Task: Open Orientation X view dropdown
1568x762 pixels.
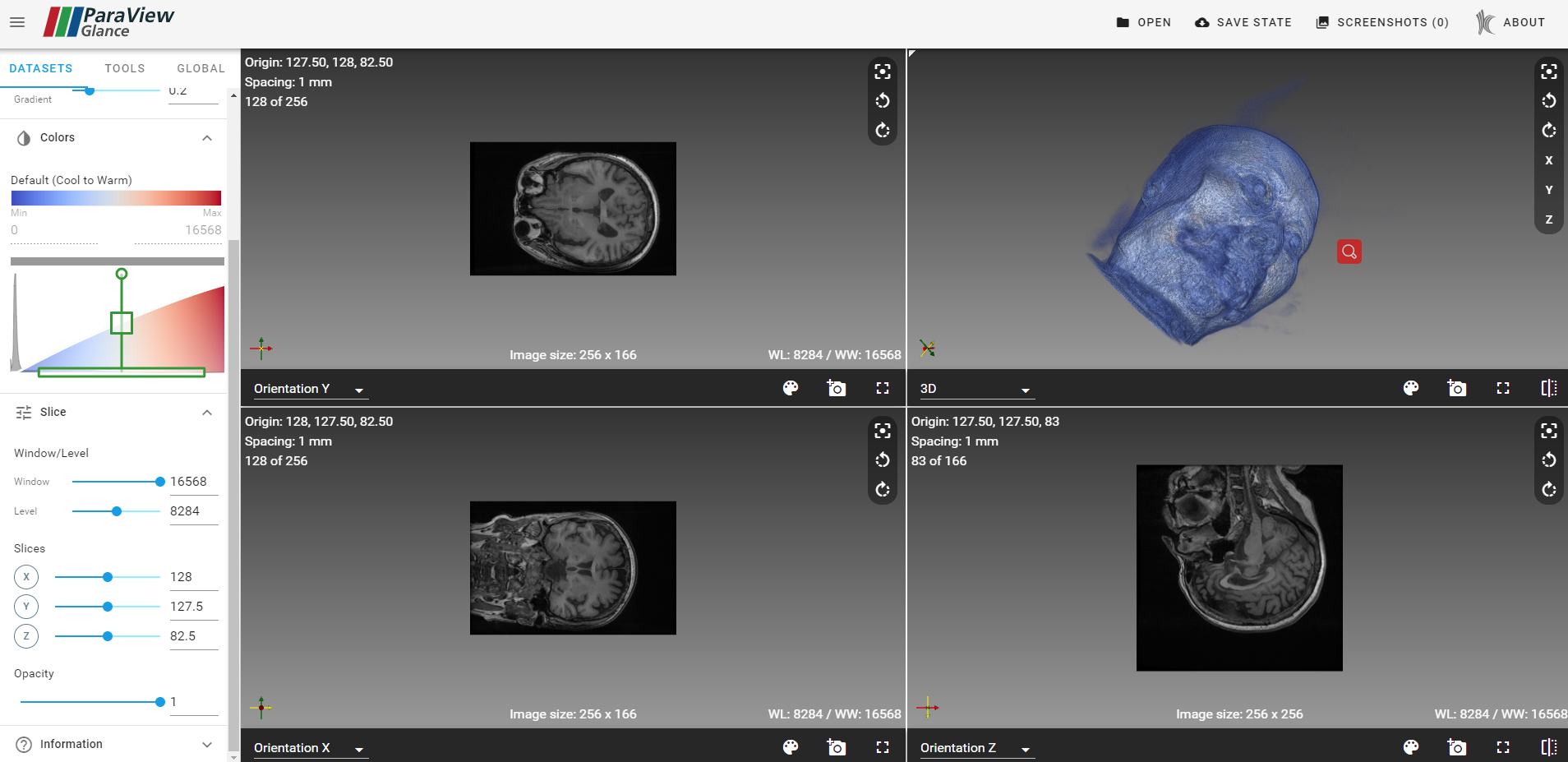Action: pyautogui.click(x=310, y=748)
